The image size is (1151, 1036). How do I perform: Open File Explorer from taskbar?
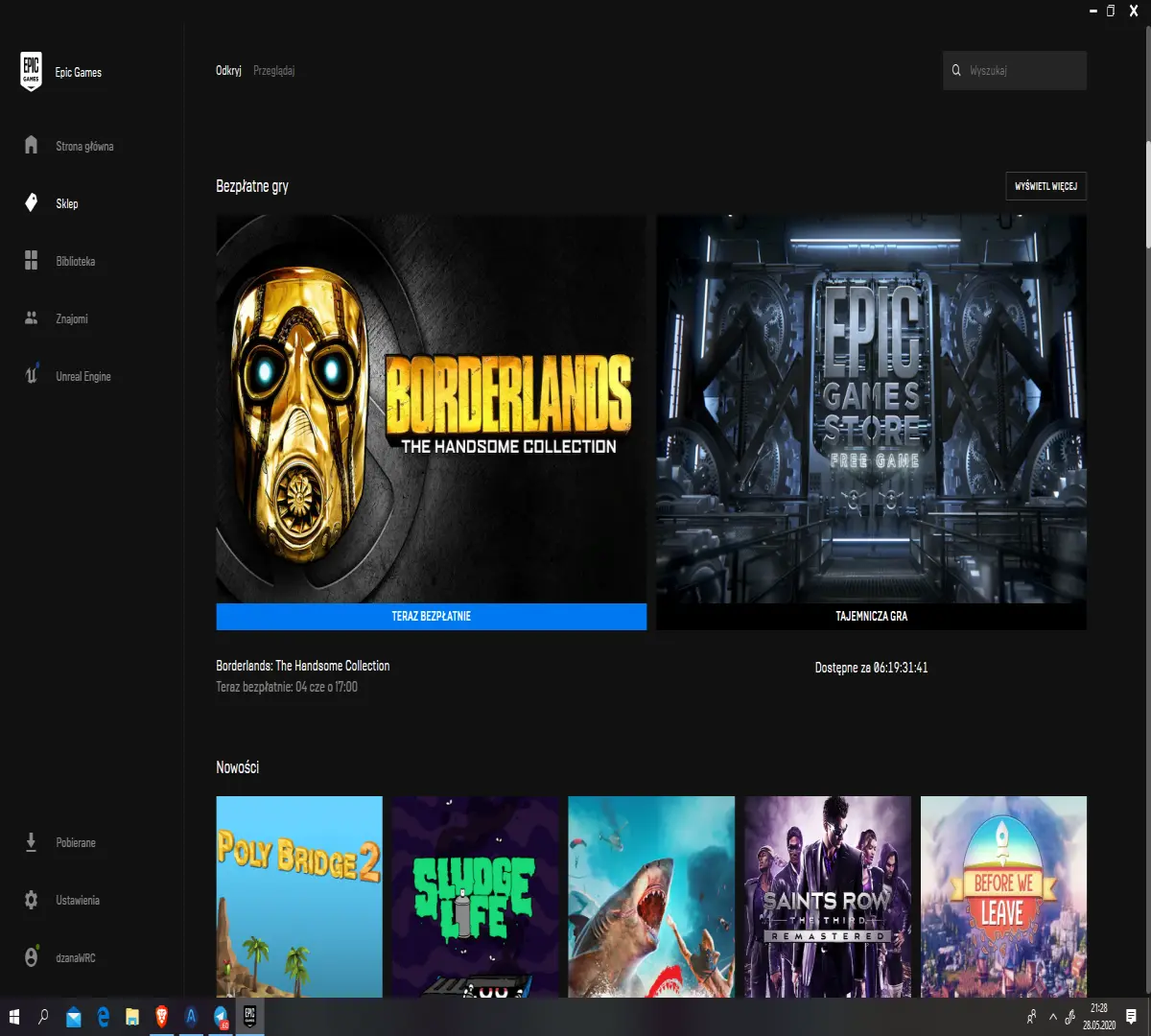[132, 1017]
